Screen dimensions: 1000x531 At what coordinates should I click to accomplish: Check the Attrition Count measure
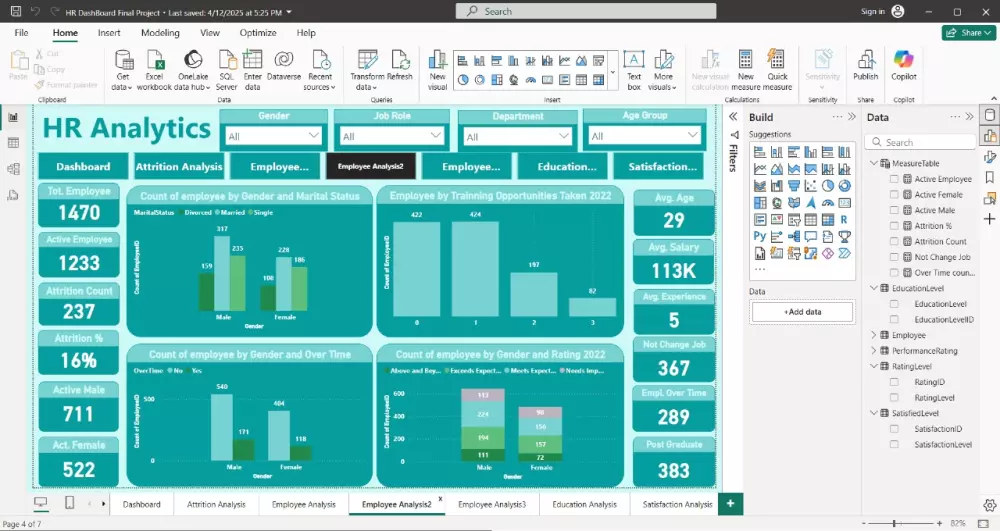pos(894,242)
